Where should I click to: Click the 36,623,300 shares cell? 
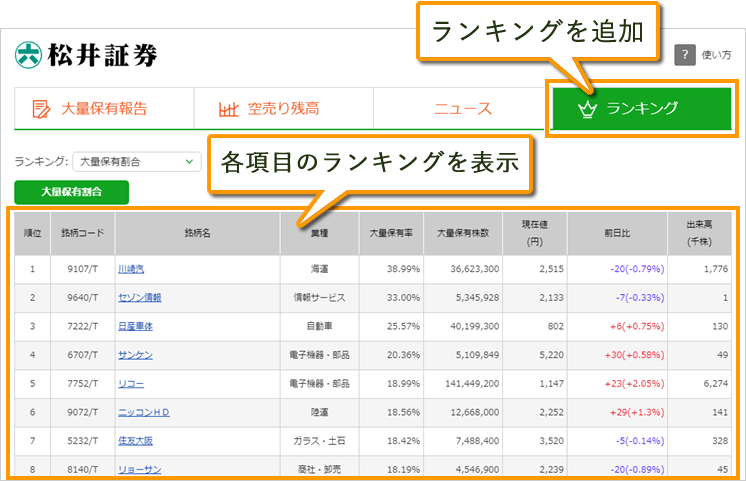[x=463, y=269]
